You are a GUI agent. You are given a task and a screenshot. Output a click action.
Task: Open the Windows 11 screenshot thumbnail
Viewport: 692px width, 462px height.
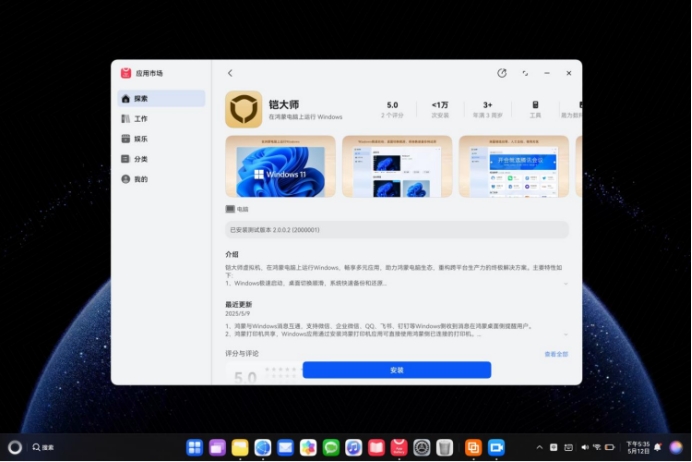(280, 167)
